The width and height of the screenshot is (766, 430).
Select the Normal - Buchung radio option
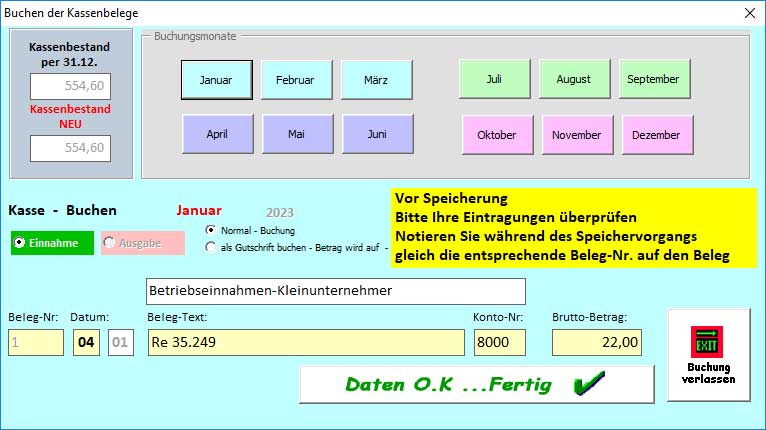210,230
